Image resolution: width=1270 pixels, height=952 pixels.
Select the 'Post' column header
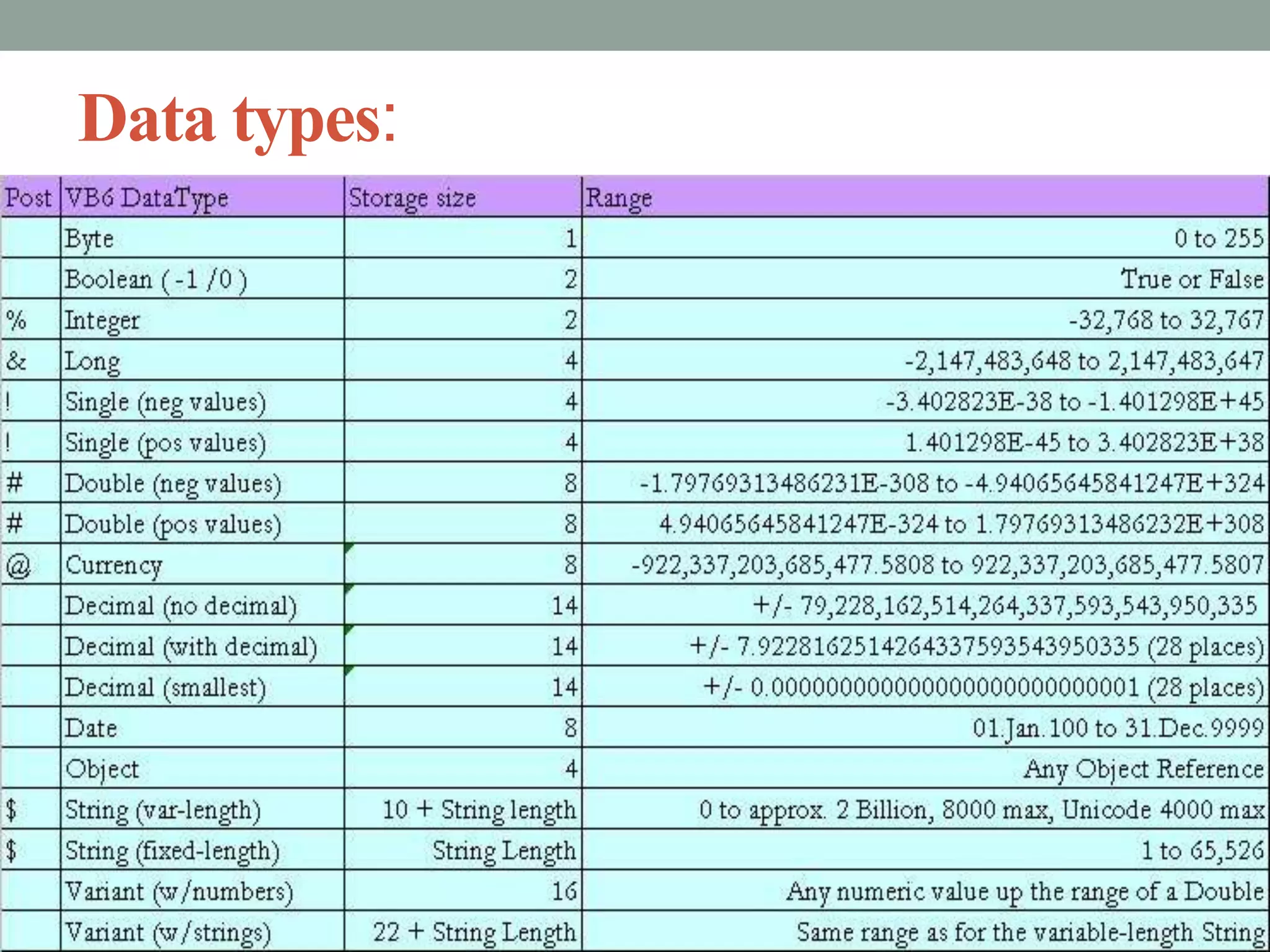pyautogui.click(x=30, y=198)
